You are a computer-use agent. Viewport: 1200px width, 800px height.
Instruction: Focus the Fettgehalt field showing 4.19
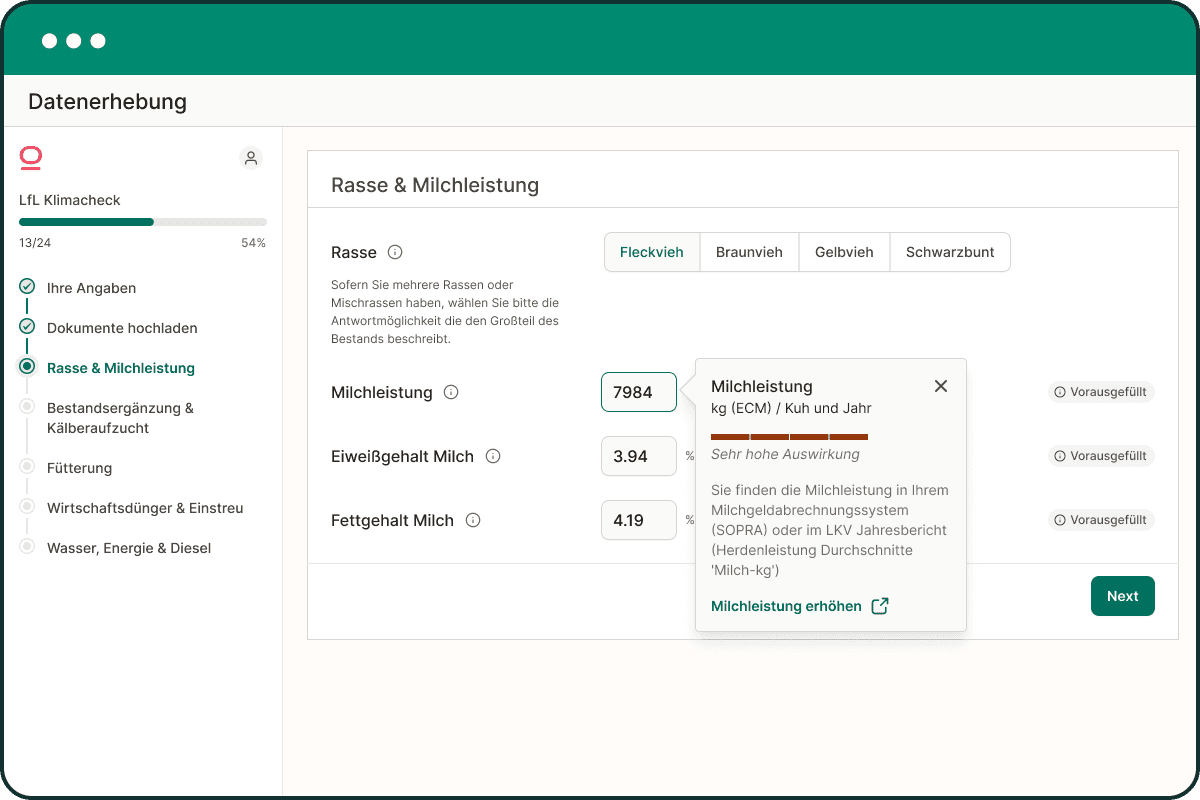pyautogui.click(x=639, y=520)
